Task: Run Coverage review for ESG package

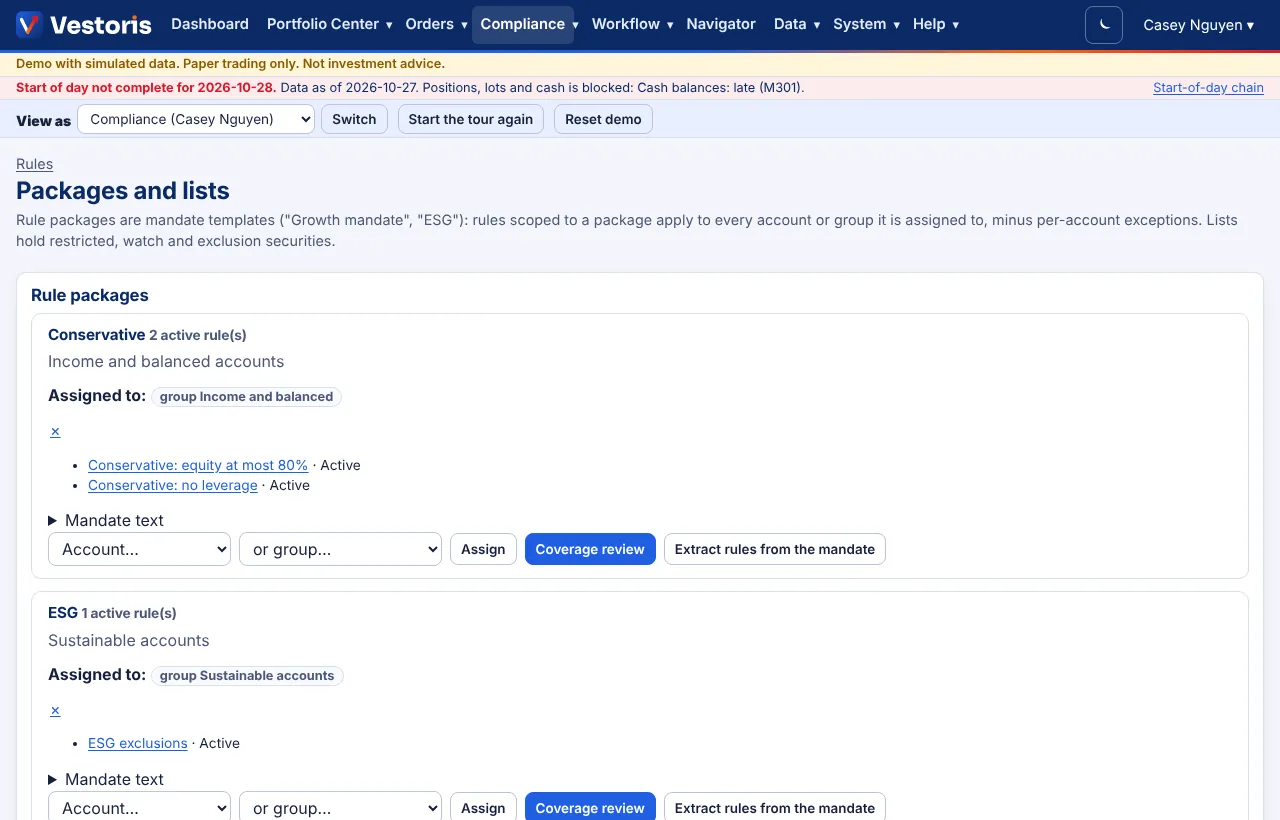Action: (590, 808)
